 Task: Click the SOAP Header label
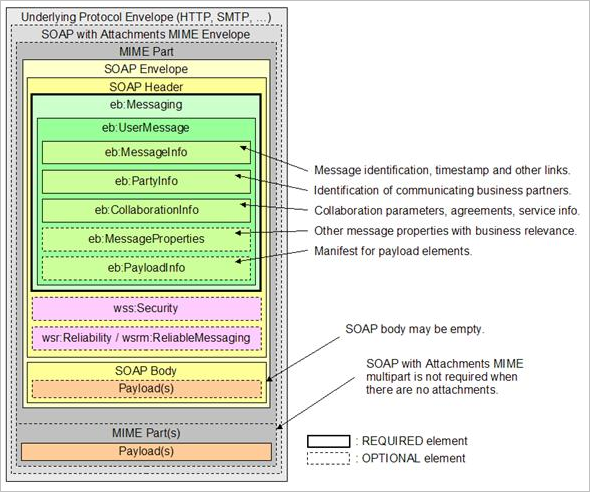pyautogui.click(x=146, y=87)
